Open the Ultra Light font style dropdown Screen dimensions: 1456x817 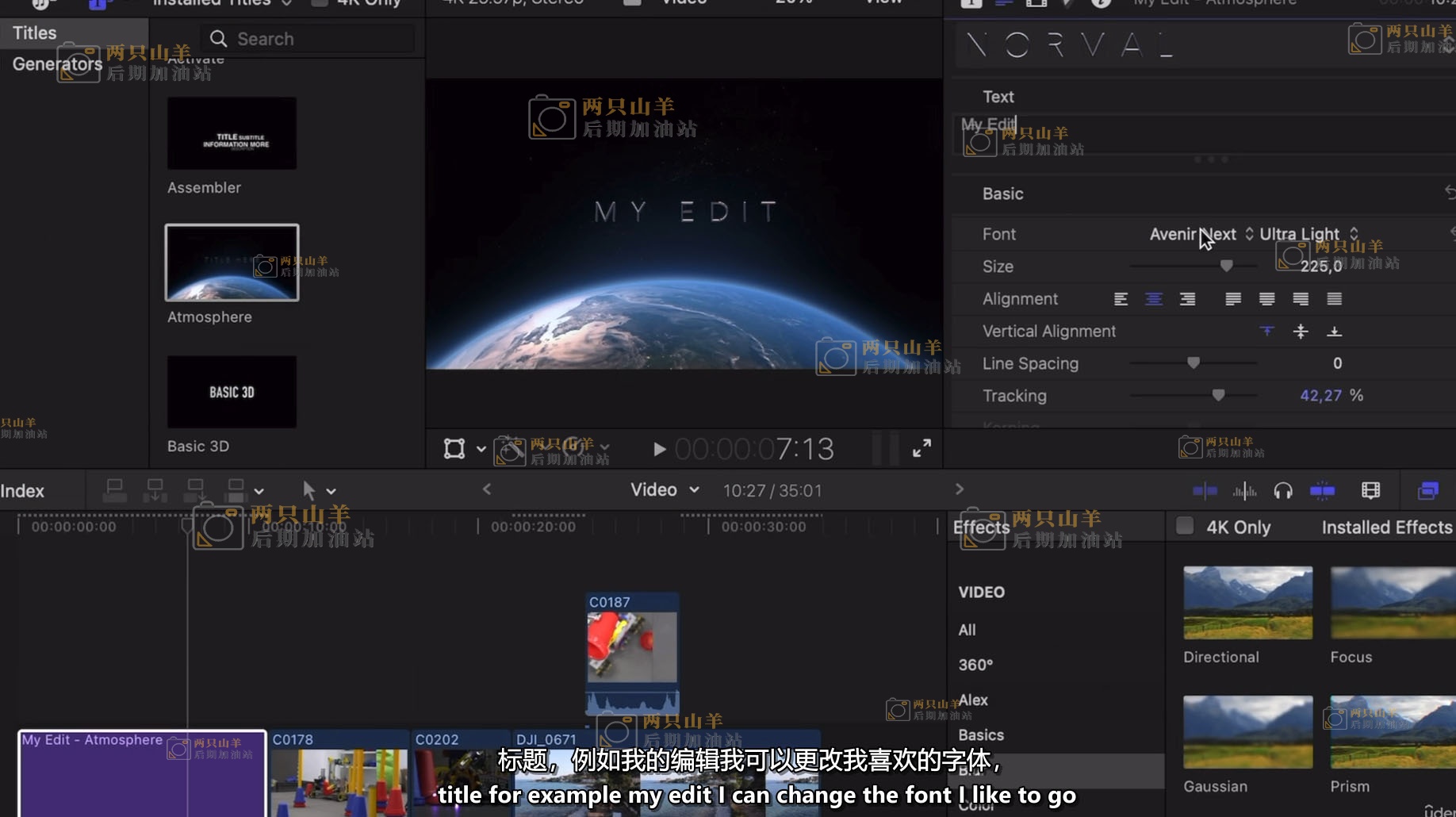coord(1308,234)
